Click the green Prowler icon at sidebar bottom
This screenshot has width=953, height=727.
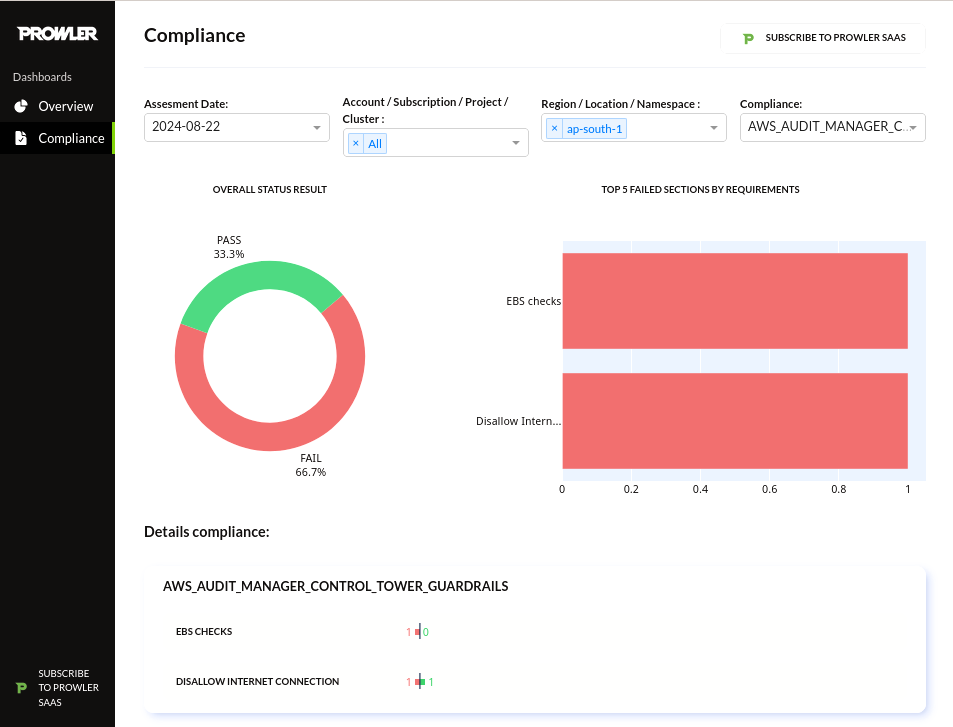point(21,687)
